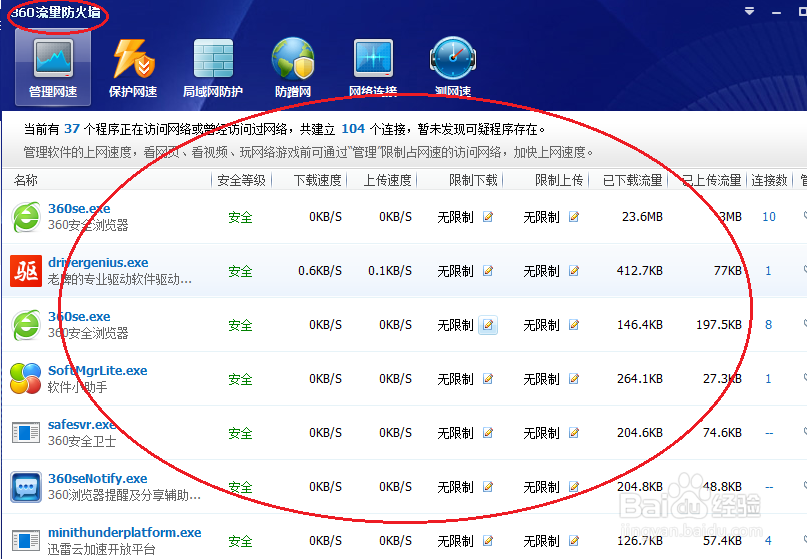This screenshot has height=559, width=807.
Task: Sort by the 限制下载 column header
Action: (x=473, y=180)
